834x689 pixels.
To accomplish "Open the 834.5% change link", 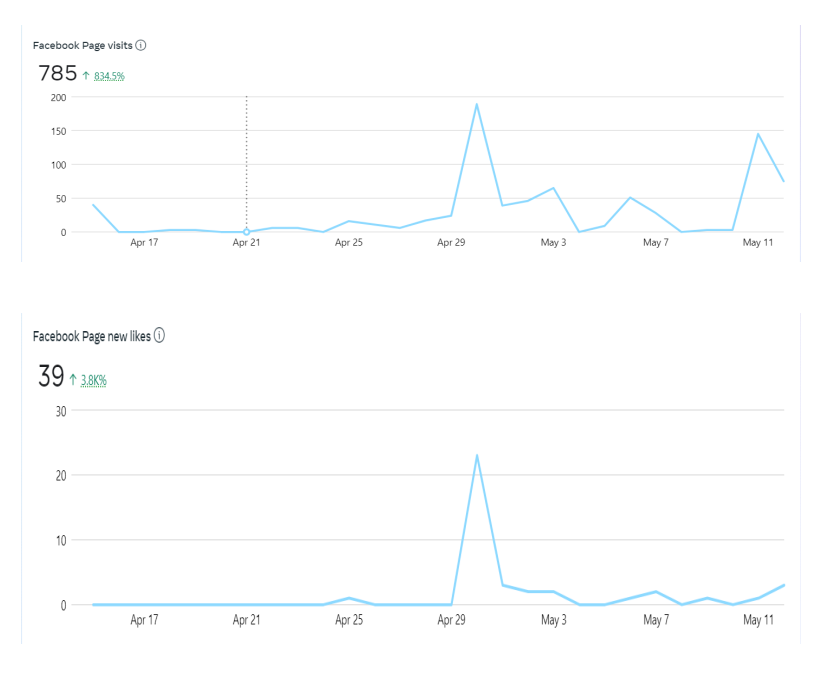I will tap(109, 76).
